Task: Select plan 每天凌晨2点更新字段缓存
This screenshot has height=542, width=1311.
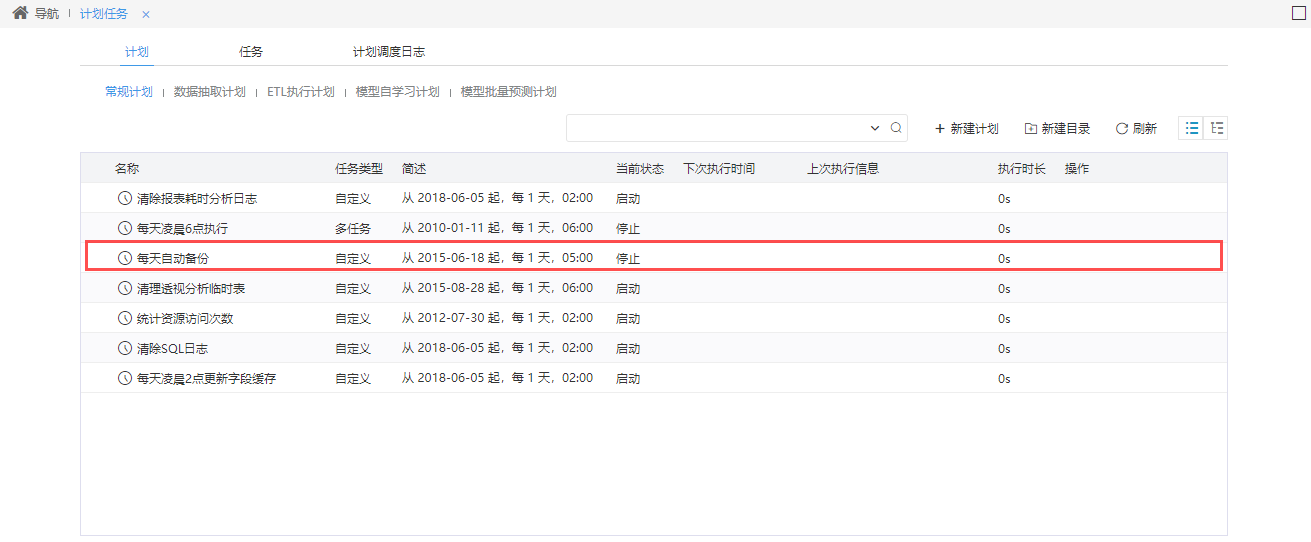Action: click(x=207, y=378)
